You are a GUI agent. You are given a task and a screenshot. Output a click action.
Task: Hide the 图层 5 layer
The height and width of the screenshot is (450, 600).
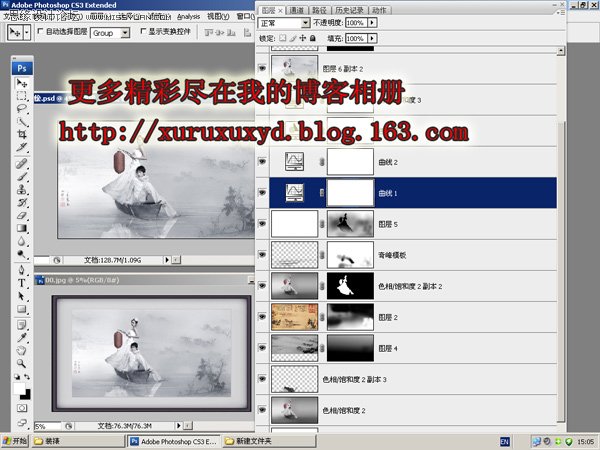pos(262,223)
